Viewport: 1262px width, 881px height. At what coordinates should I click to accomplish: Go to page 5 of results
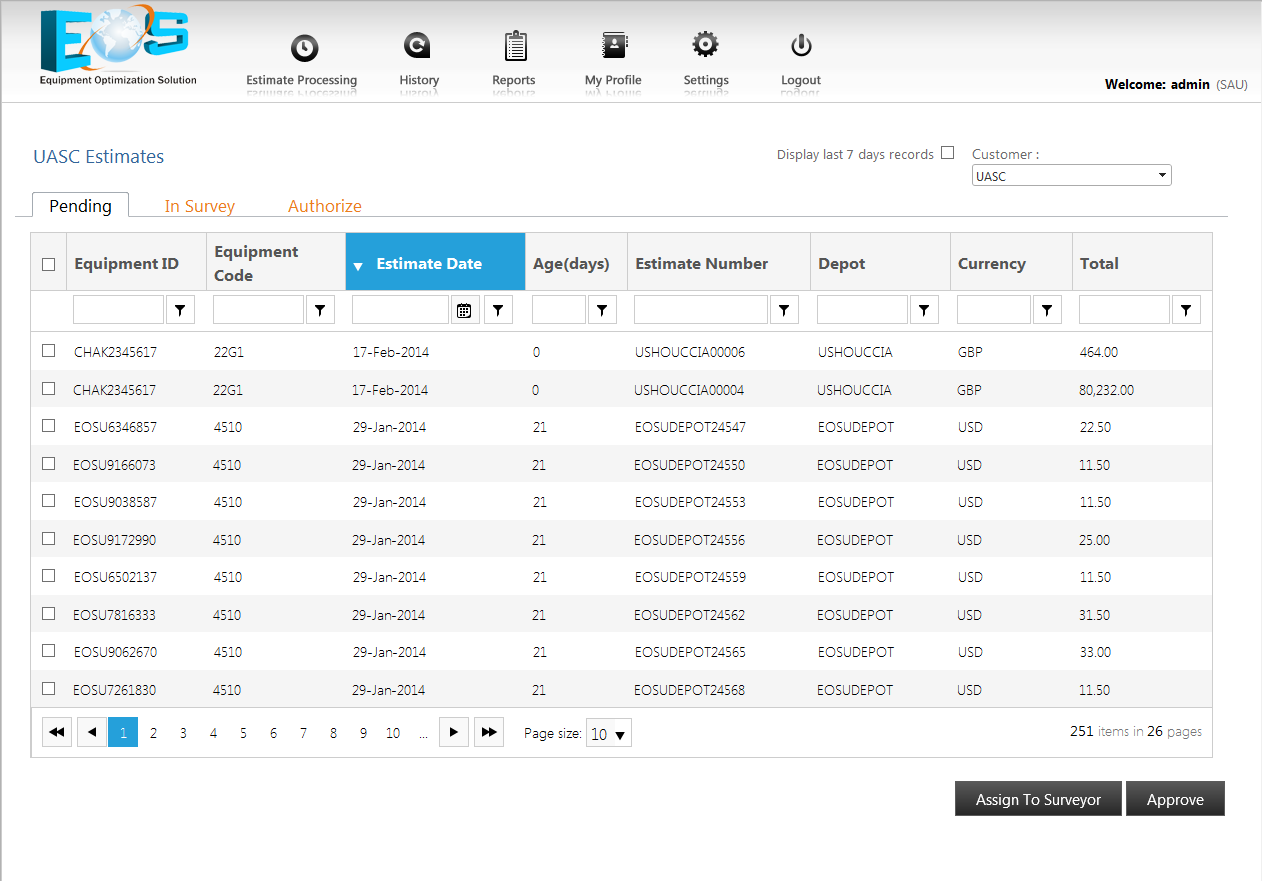[x=243, y=732]
